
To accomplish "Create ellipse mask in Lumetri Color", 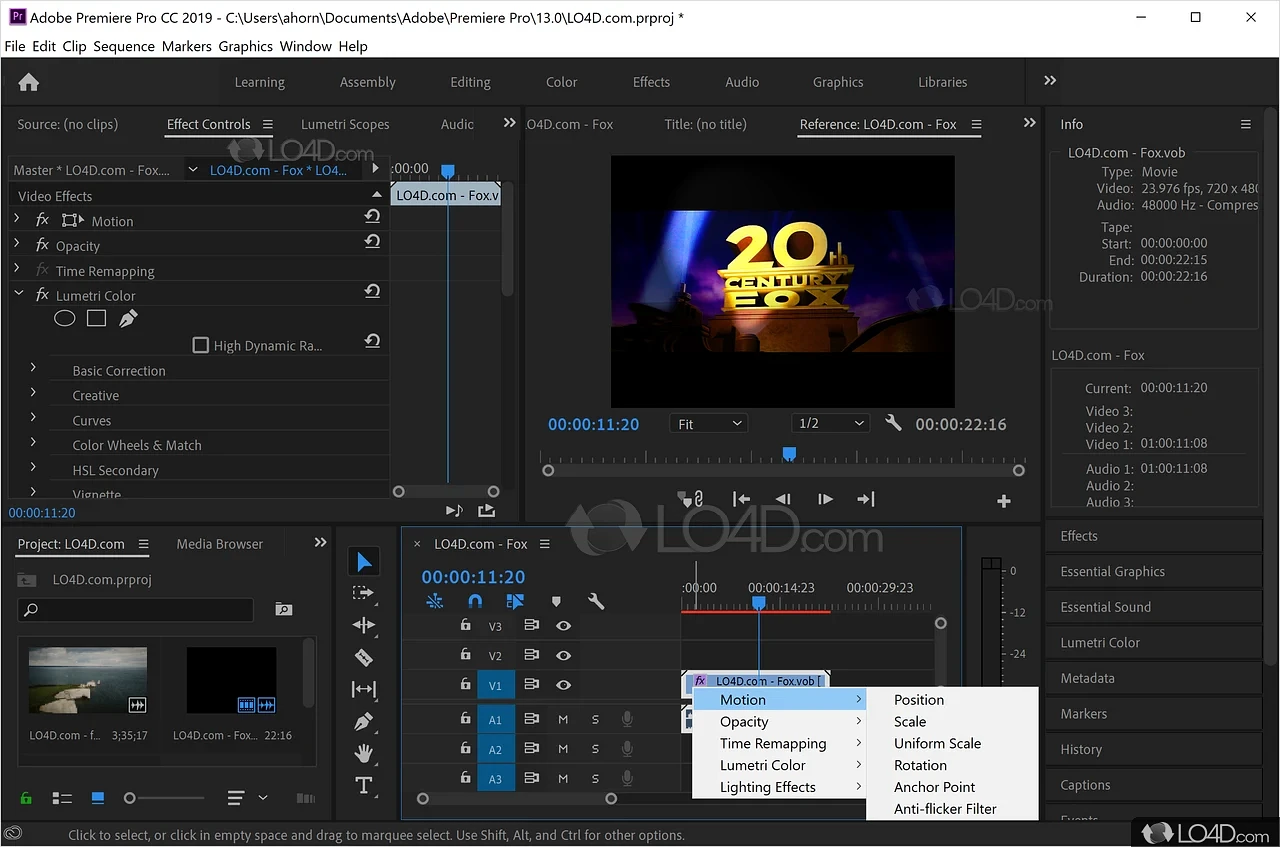I will [64, 319].
